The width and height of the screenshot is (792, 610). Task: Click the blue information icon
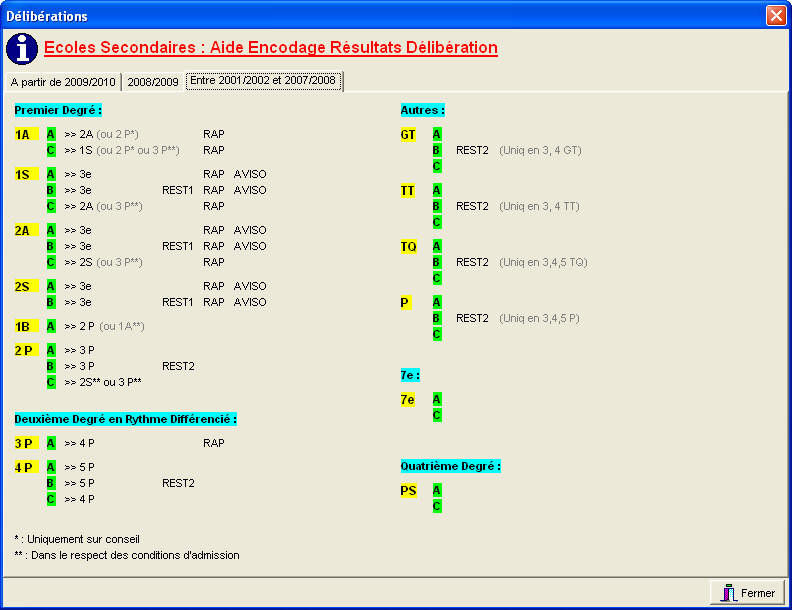pyautogui.click(x=22, y=49)
